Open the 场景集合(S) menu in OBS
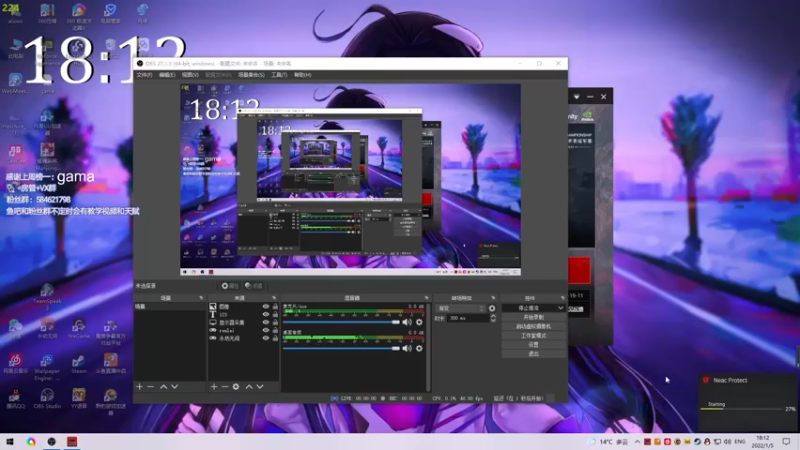This screenshot has height=450, width=800. tap(251, 75)
